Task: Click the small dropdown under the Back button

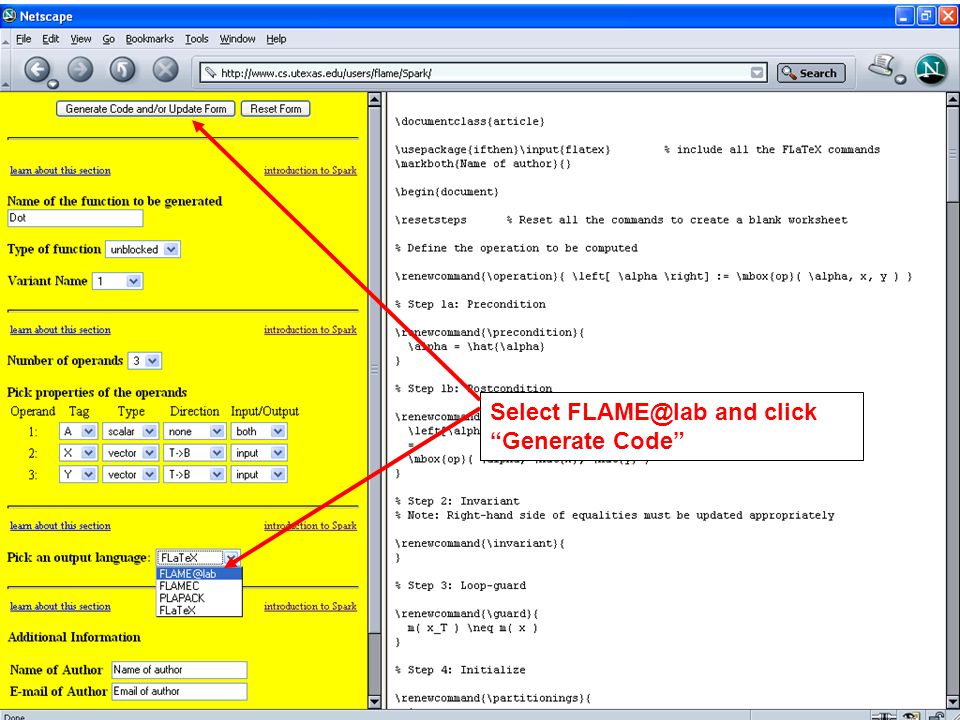Action: point(53,84)
